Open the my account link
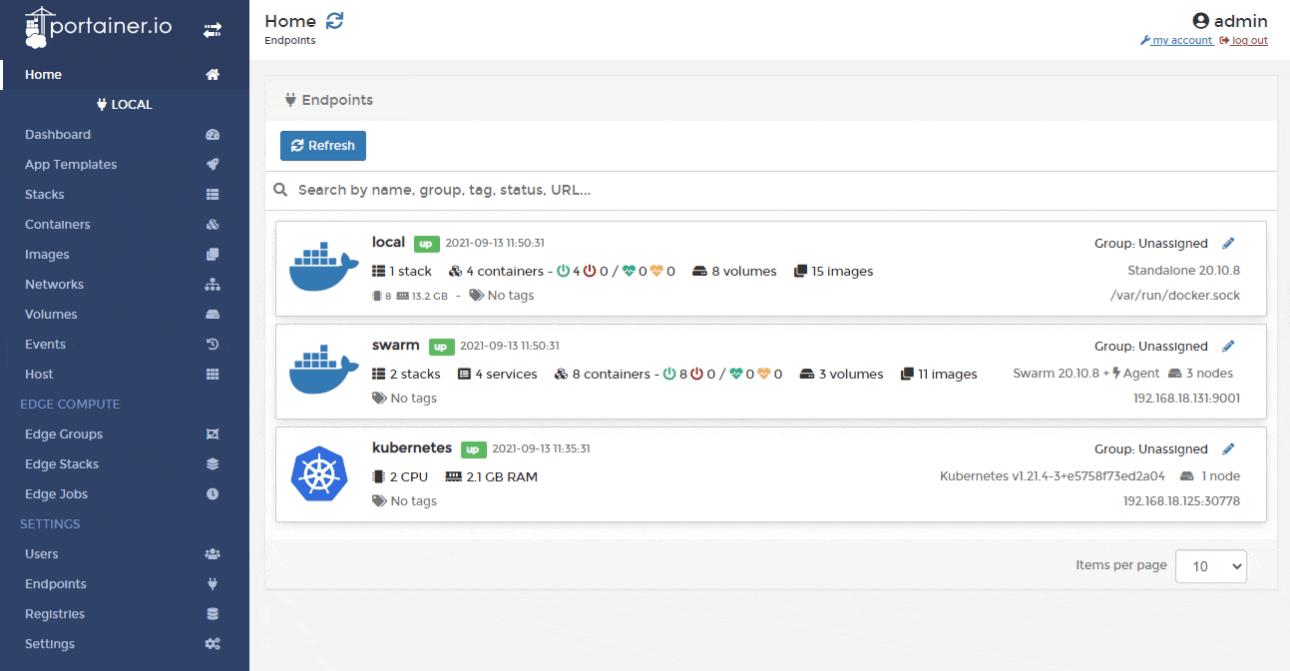 point(1180,41)
